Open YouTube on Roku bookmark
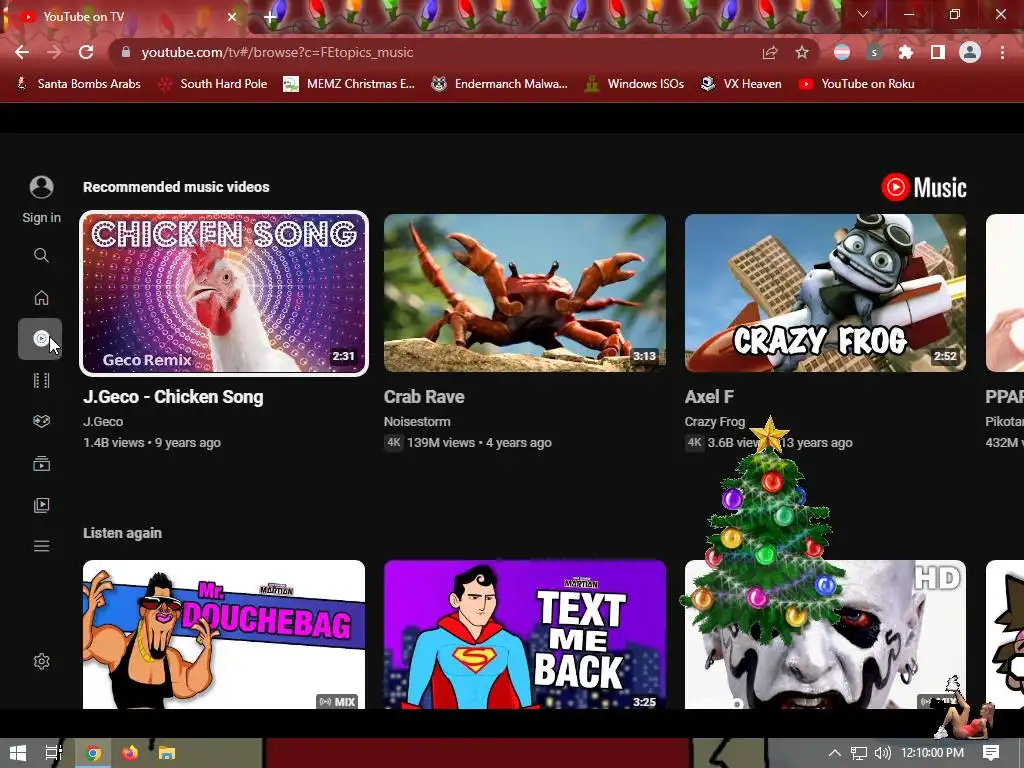Image resolution: width=1024 pixels, height=768 pixels. pos(857,84)
